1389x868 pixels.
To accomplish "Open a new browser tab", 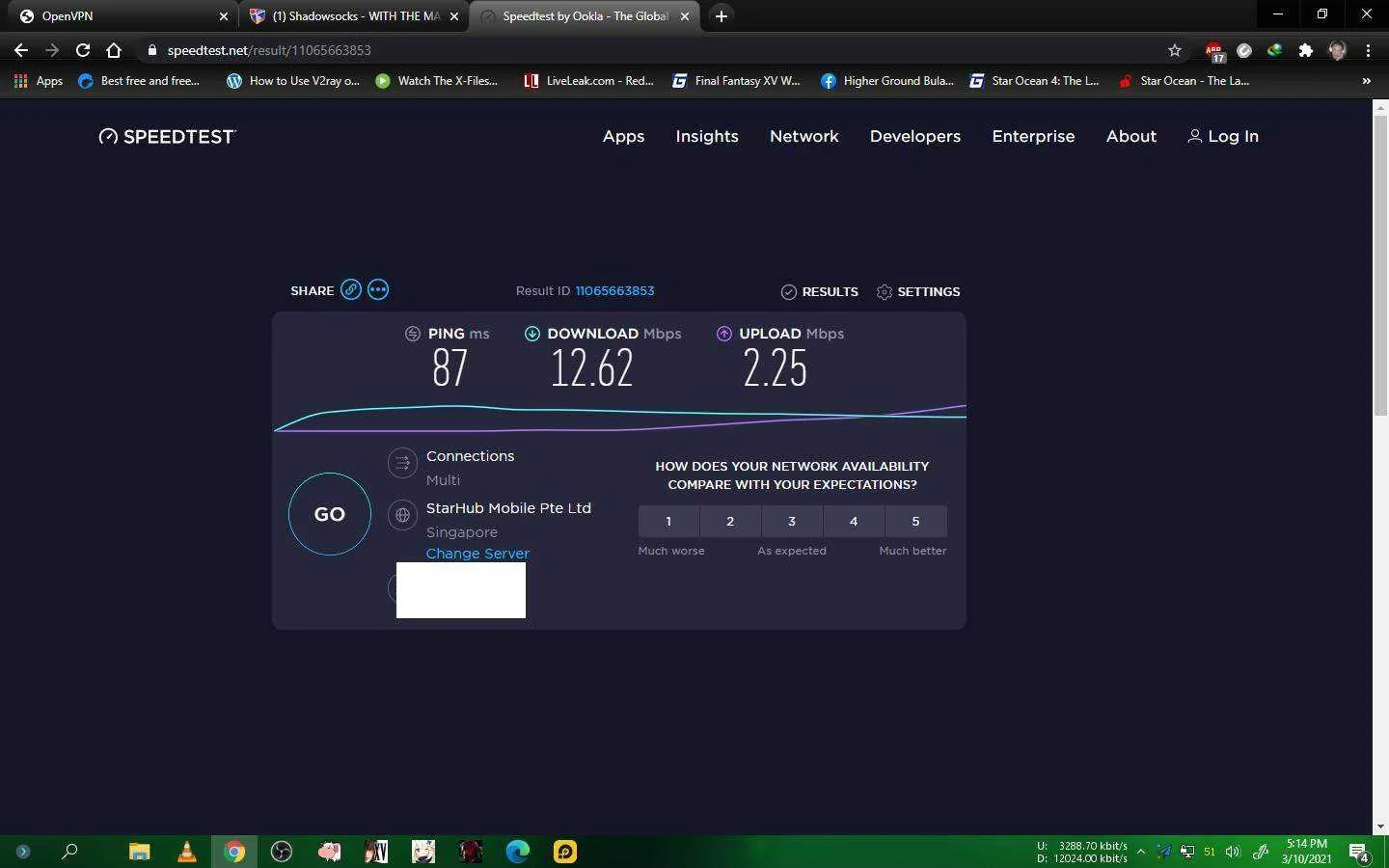I will [x=721, y=16].
